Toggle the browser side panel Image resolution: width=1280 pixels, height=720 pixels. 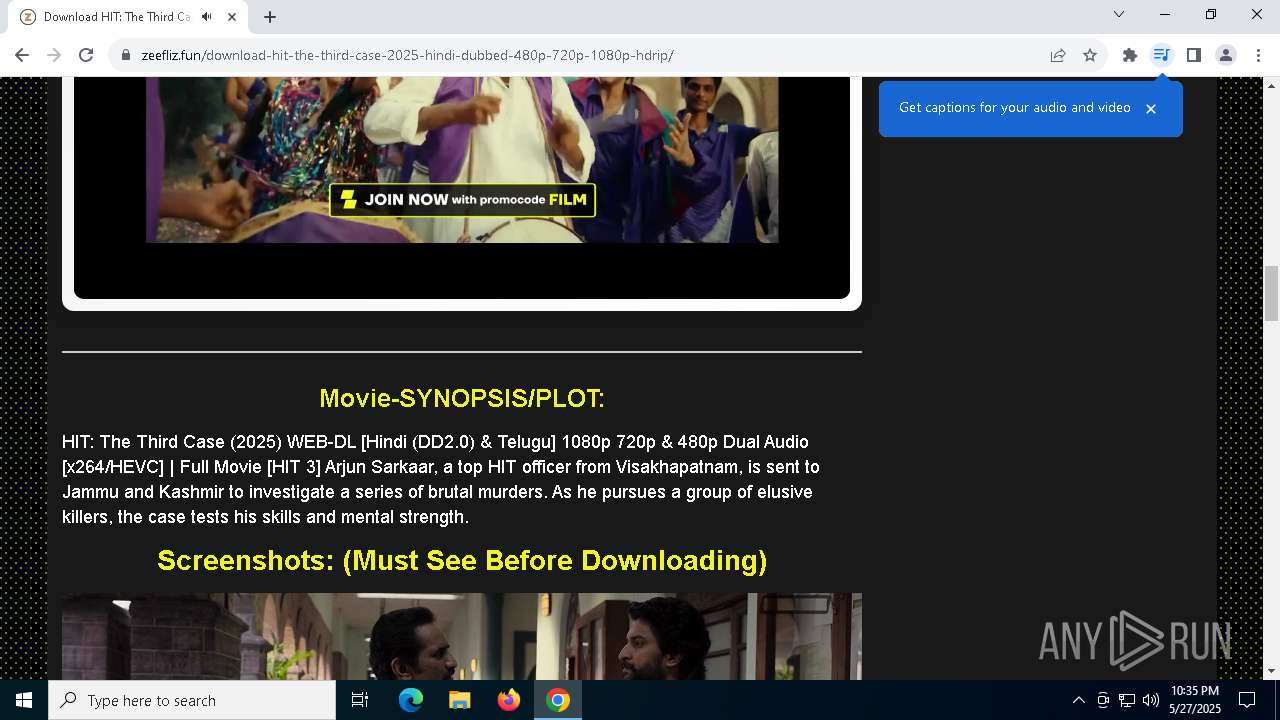pyautogui.click(x=1194, y=55)
